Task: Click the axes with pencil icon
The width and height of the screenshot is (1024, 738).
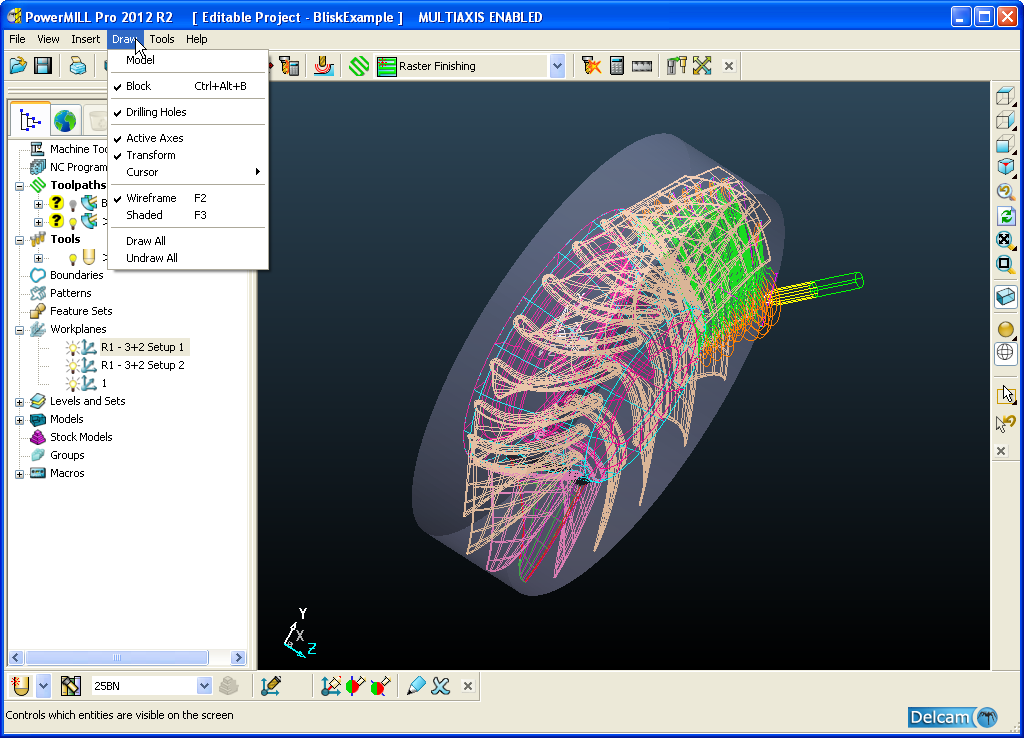Action: pyautogui.click(x=270, y=686)
